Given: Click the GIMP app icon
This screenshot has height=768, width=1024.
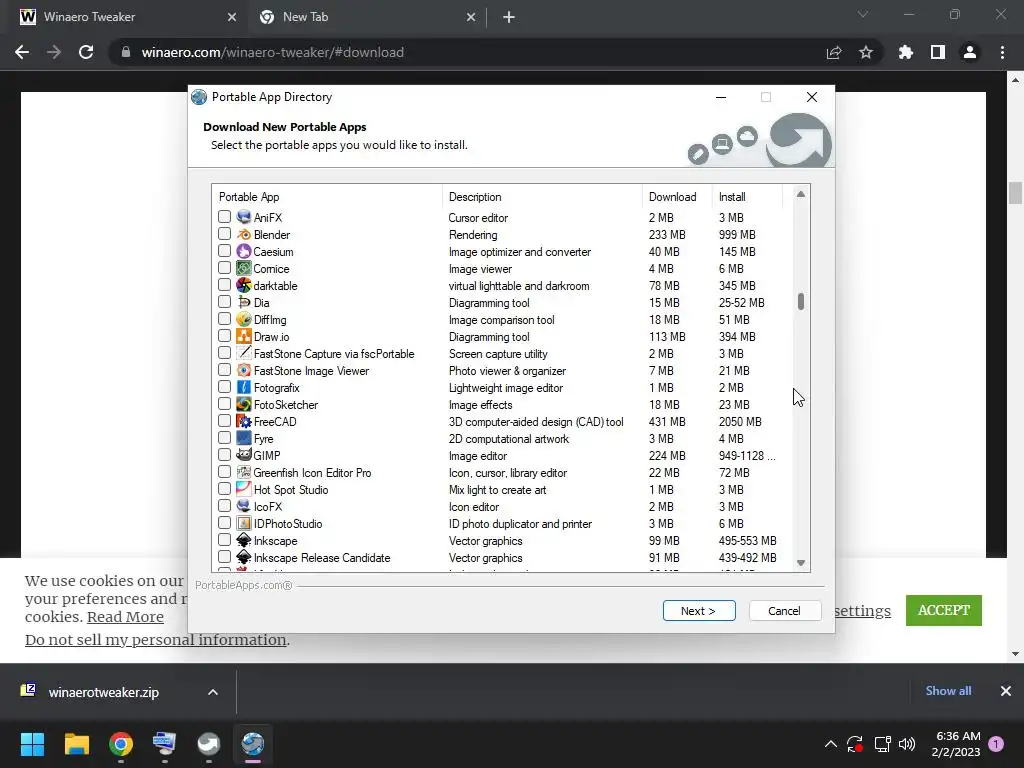Looking at the screenshot, I should click(x=244, y=455).
